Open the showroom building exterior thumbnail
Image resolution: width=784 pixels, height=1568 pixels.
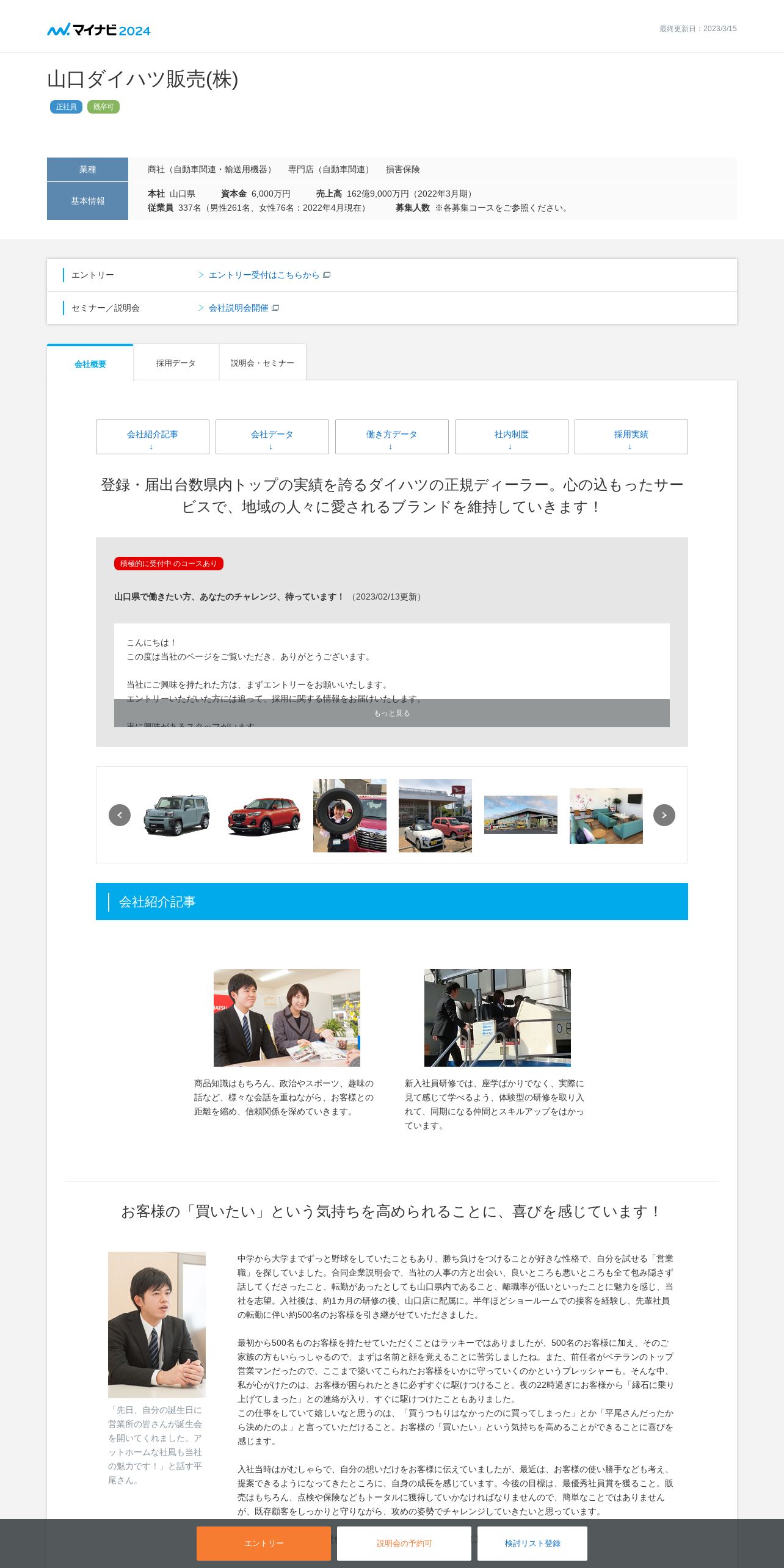(x=521, y=815)
